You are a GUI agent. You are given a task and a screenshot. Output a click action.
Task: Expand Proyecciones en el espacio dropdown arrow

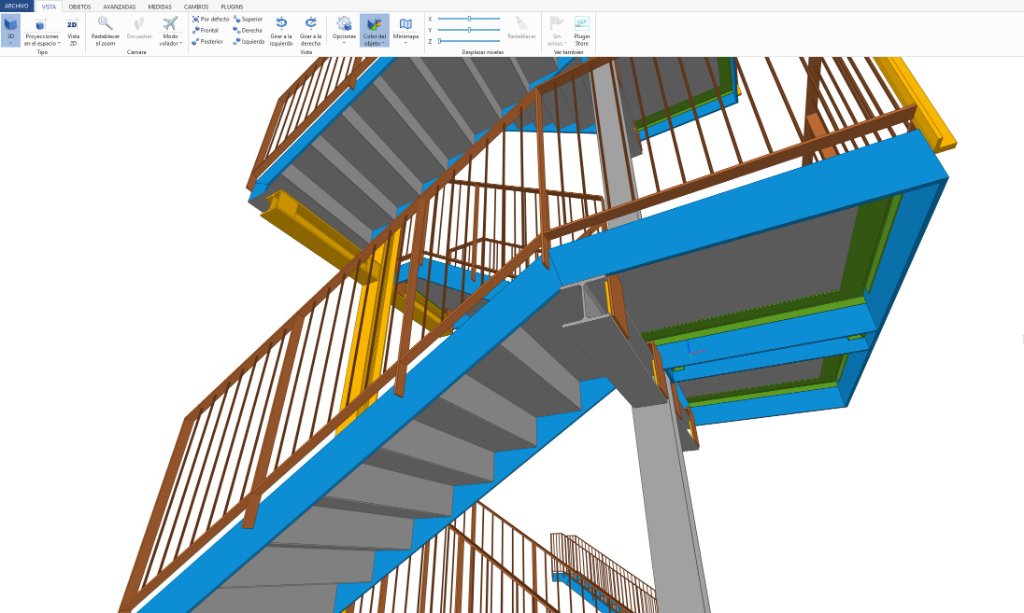[59, 44]
